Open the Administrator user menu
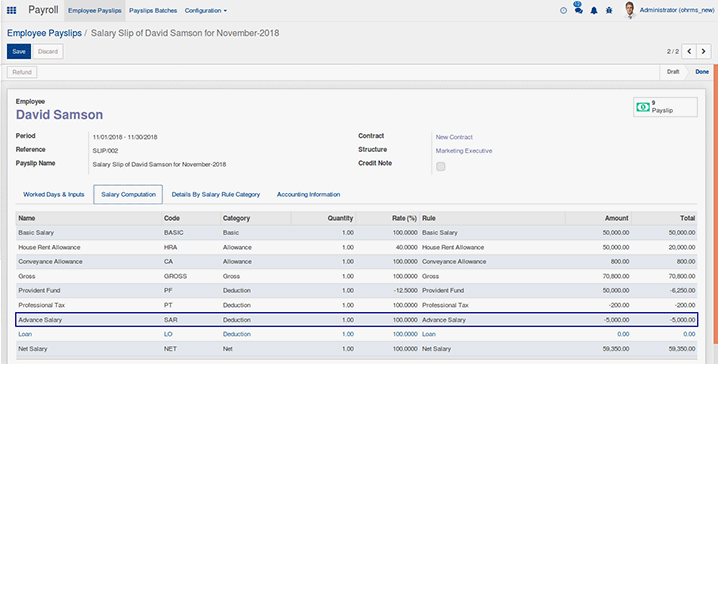718x596 pixels. point(678,10)
